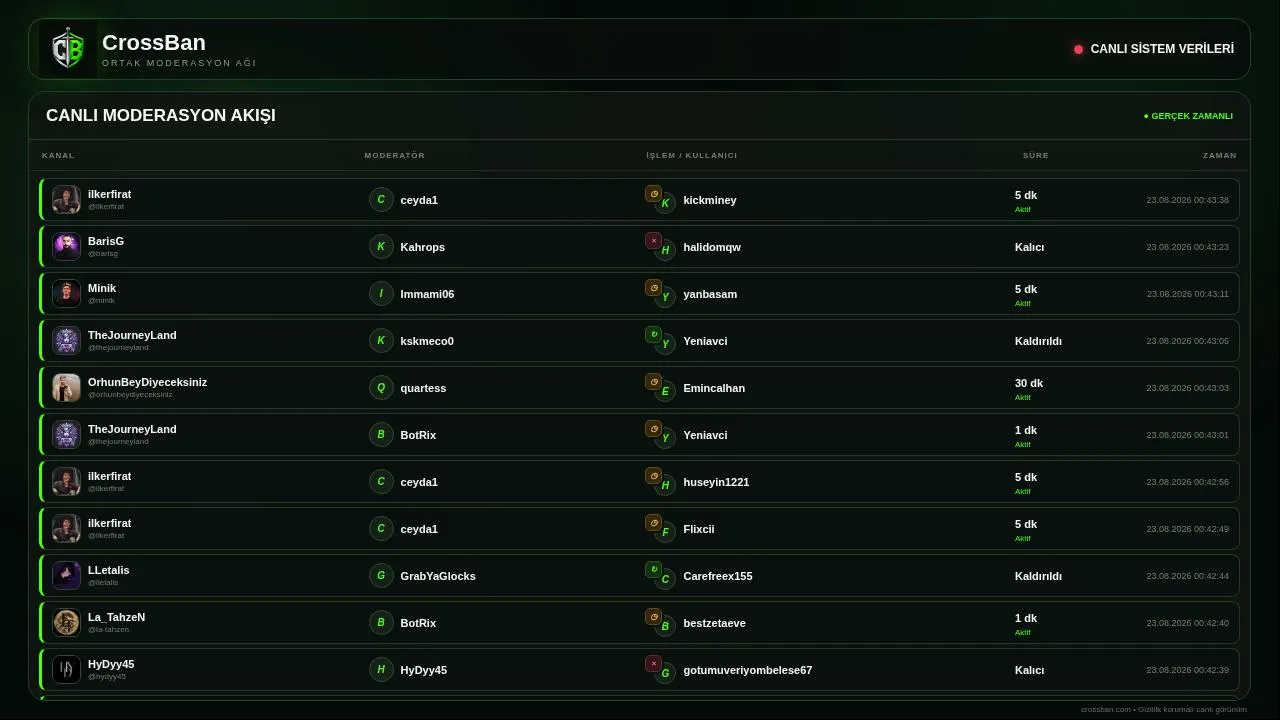Click the red ban icon beside halidomqw

coord(653,241)
